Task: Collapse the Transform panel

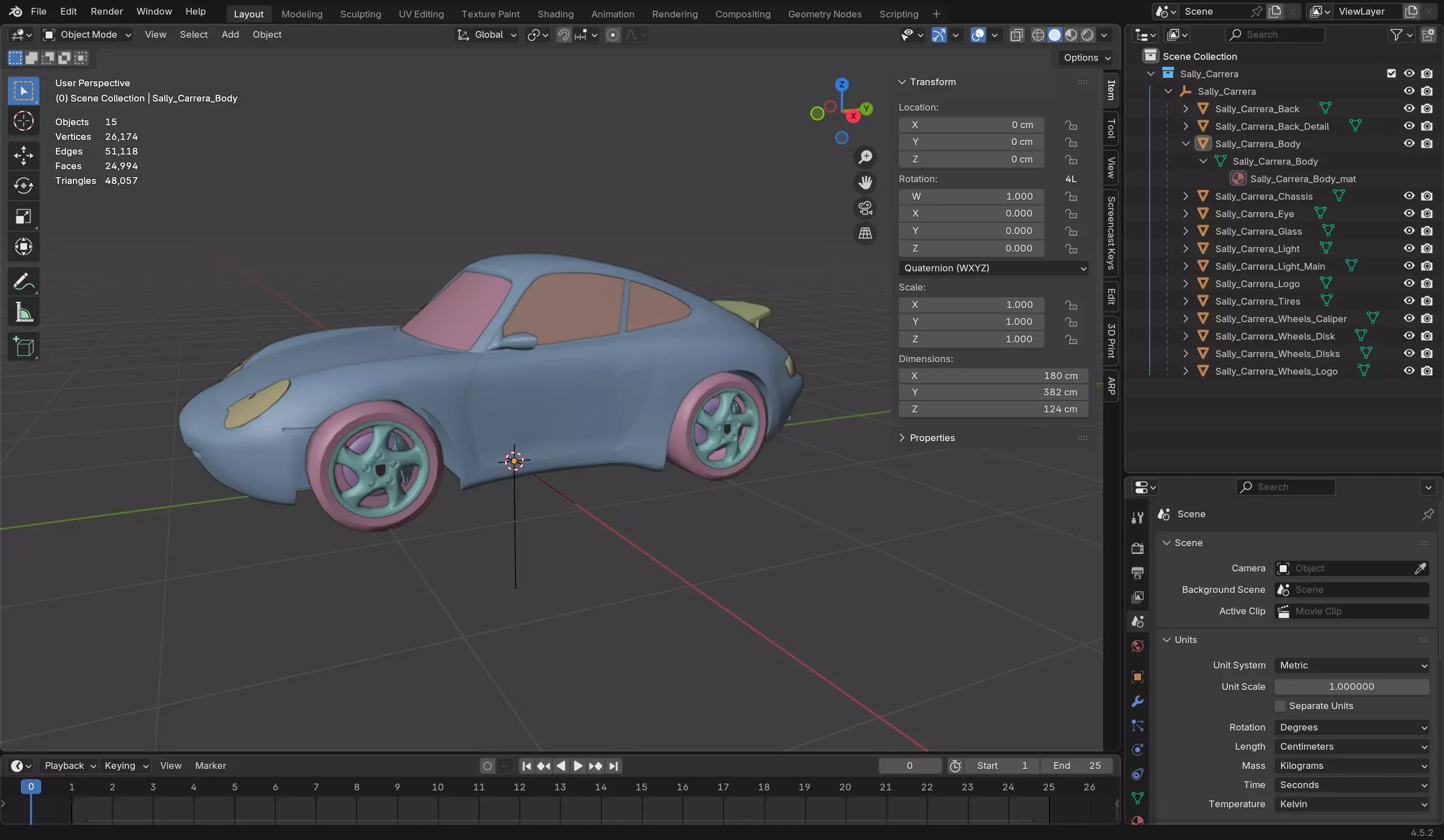Action: coord(902,82)
